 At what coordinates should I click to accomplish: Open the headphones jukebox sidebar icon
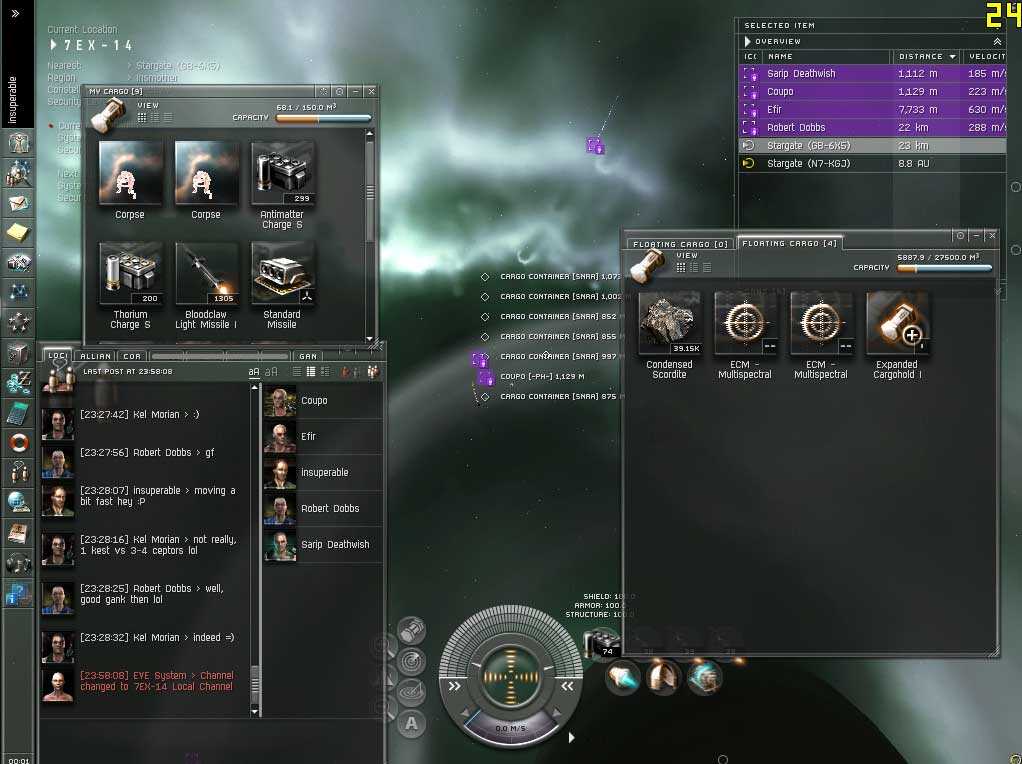pyautogui.click(x=18, y=562)
